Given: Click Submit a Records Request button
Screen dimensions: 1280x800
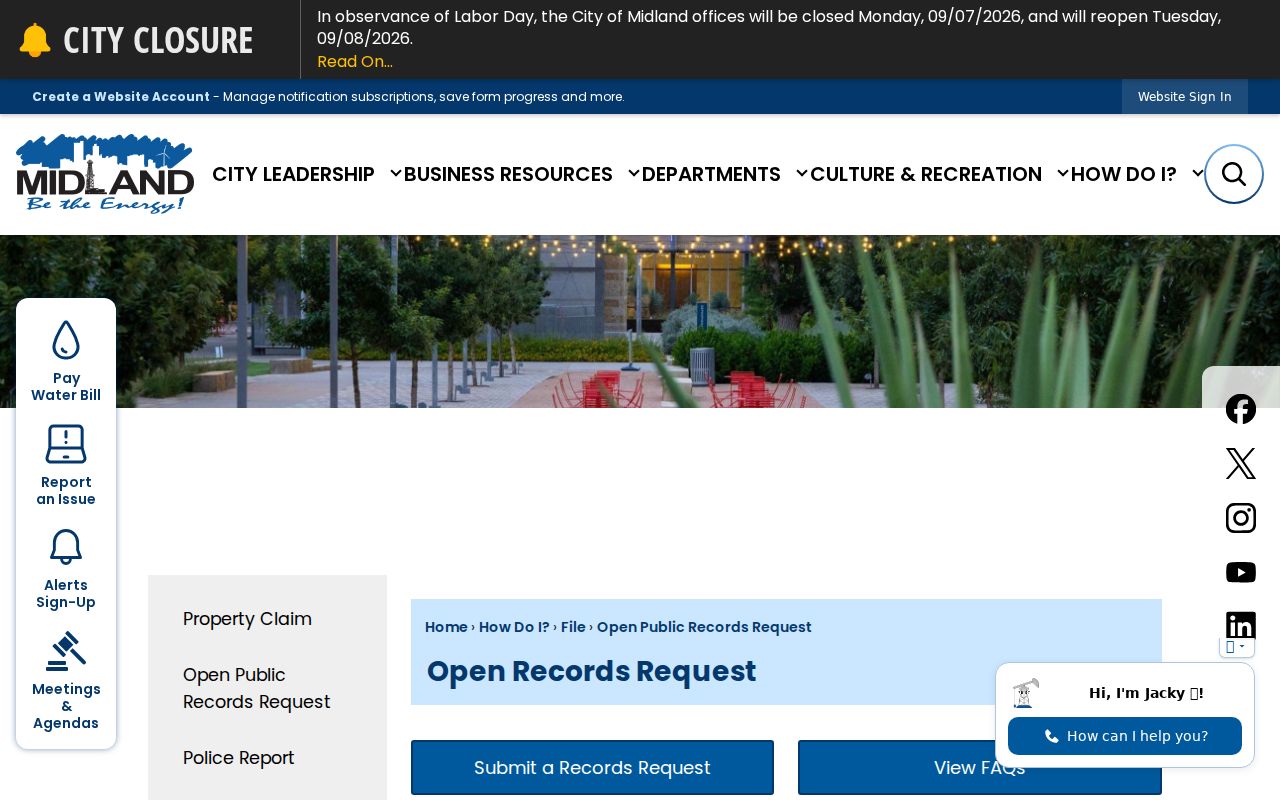Looking at the screenshot, I should point(592,768).
